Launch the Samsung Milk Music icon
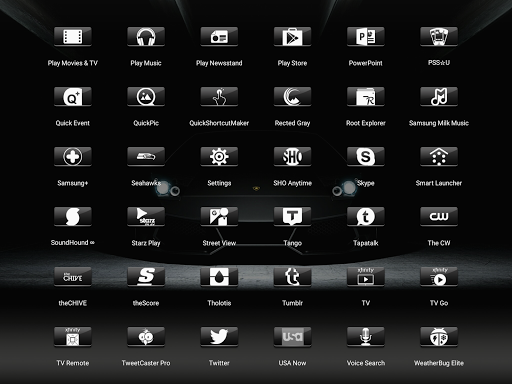This screenshot has height=384, width=512. pos(439,96)
